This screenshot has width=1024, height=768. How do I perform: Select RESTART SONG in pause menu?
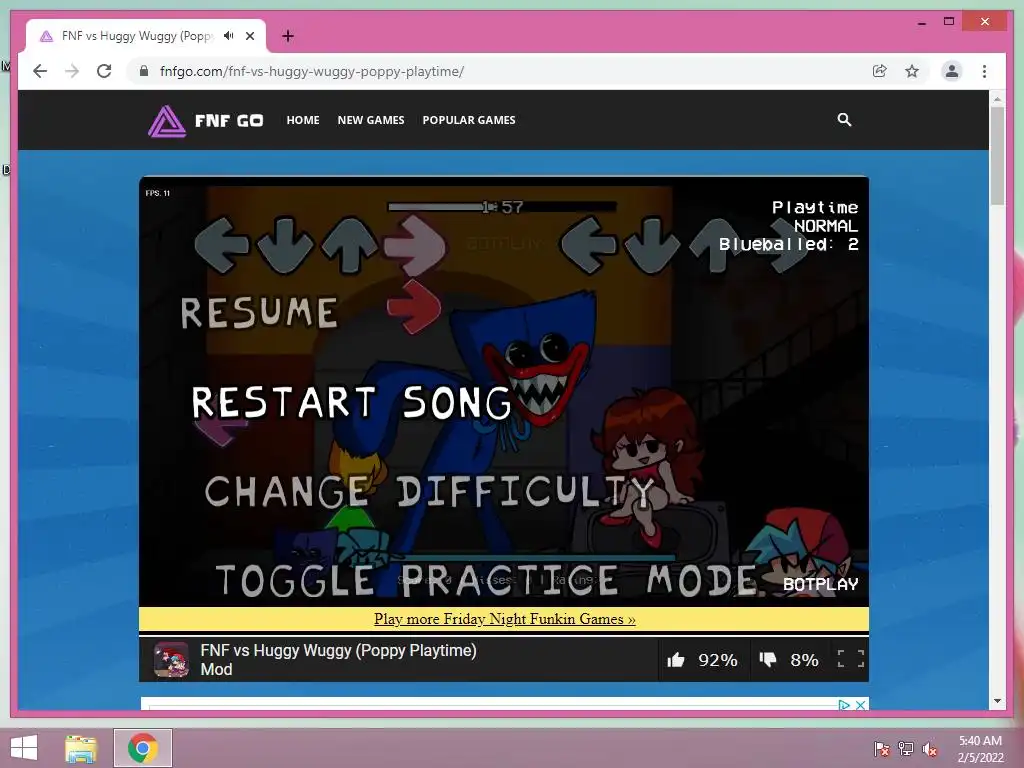coord(352,402)
